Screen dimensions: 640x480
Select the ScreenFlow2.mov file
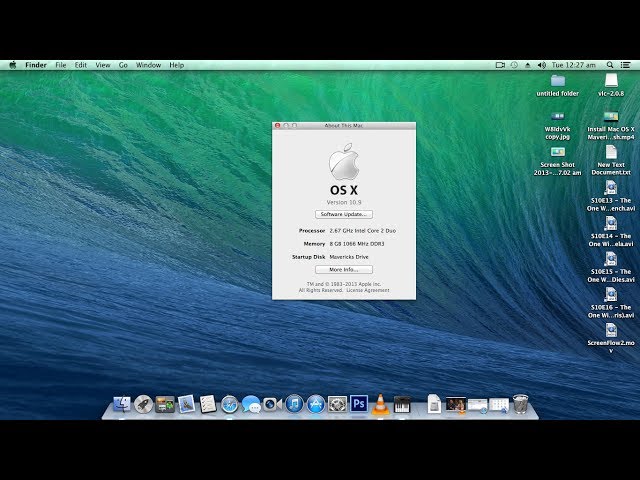(x=611, y=338)
